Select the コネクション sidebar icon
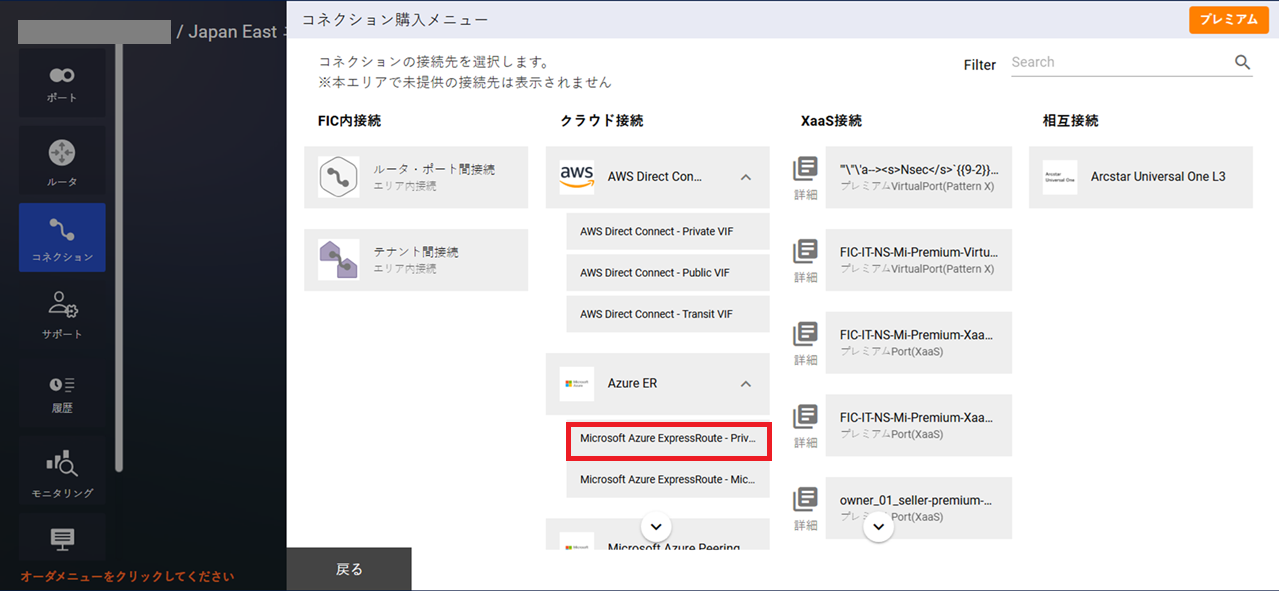Image resolution: width=1279 pixels, height=591 pixels. click(62, 238)
